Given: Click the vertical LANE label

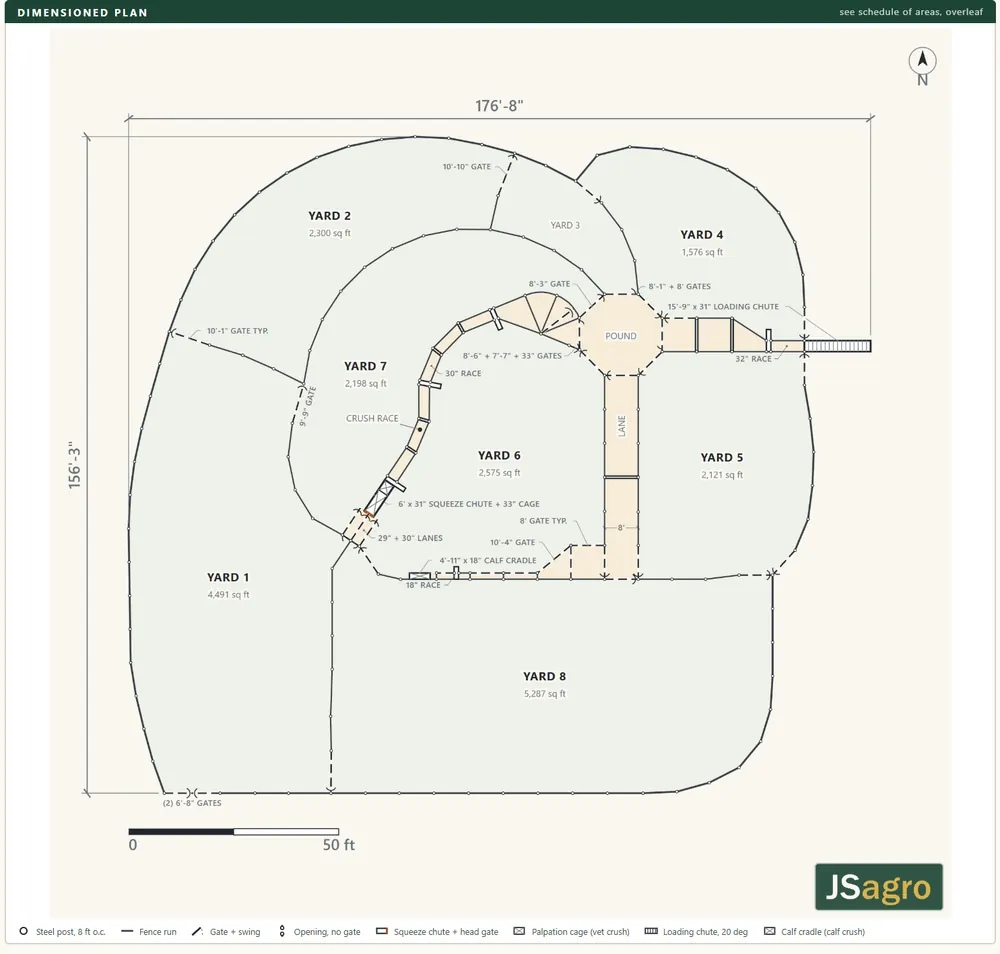Looking at the screenshot, I should coord(622,425).
